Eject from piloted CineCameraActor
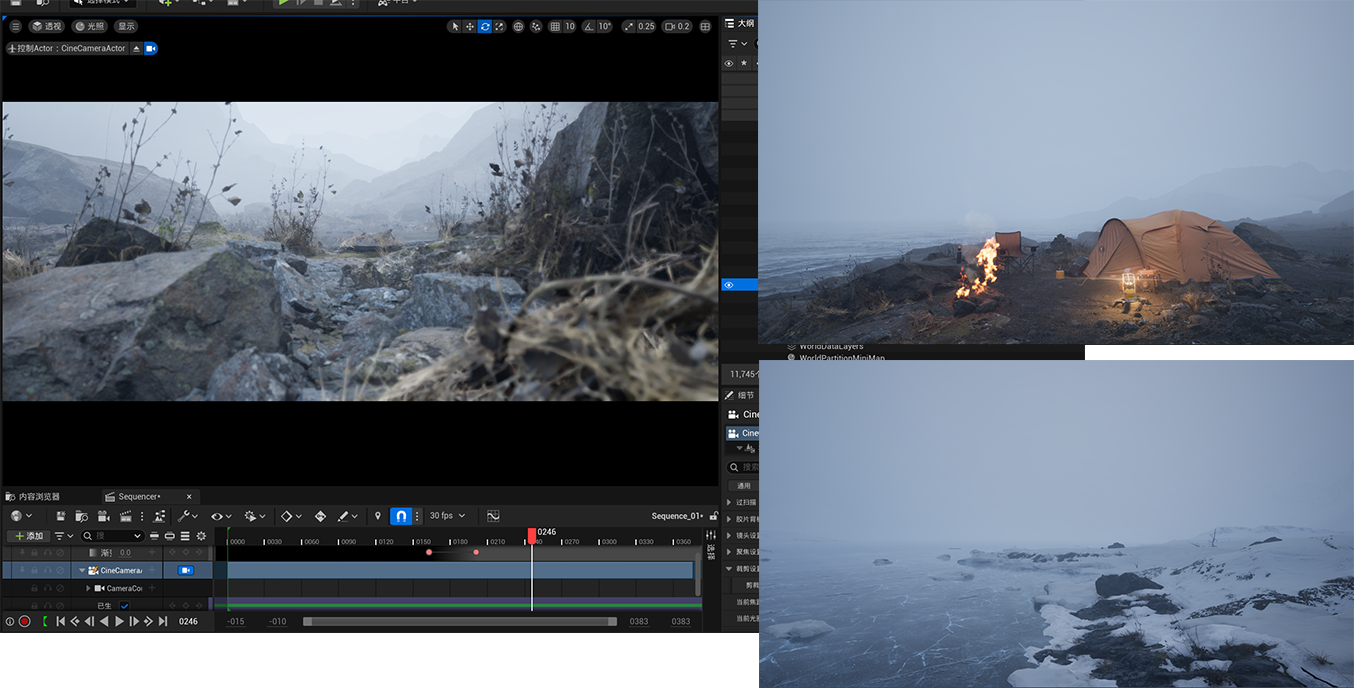Screen dimensions: 1354x688 (x=136, y=48)
